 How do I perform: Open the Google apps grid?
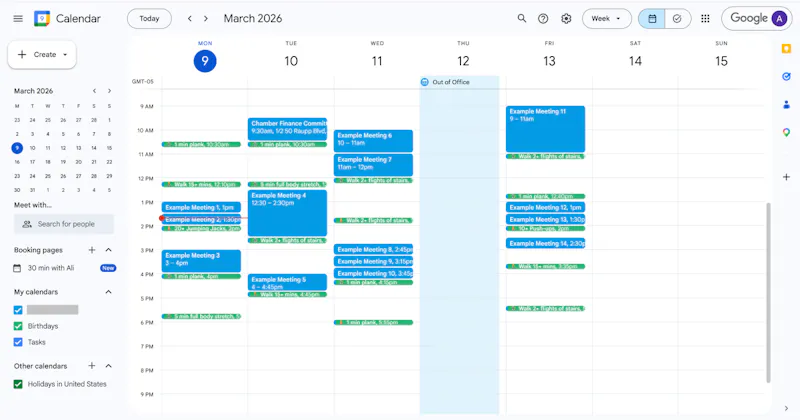(x=706, y=18)
